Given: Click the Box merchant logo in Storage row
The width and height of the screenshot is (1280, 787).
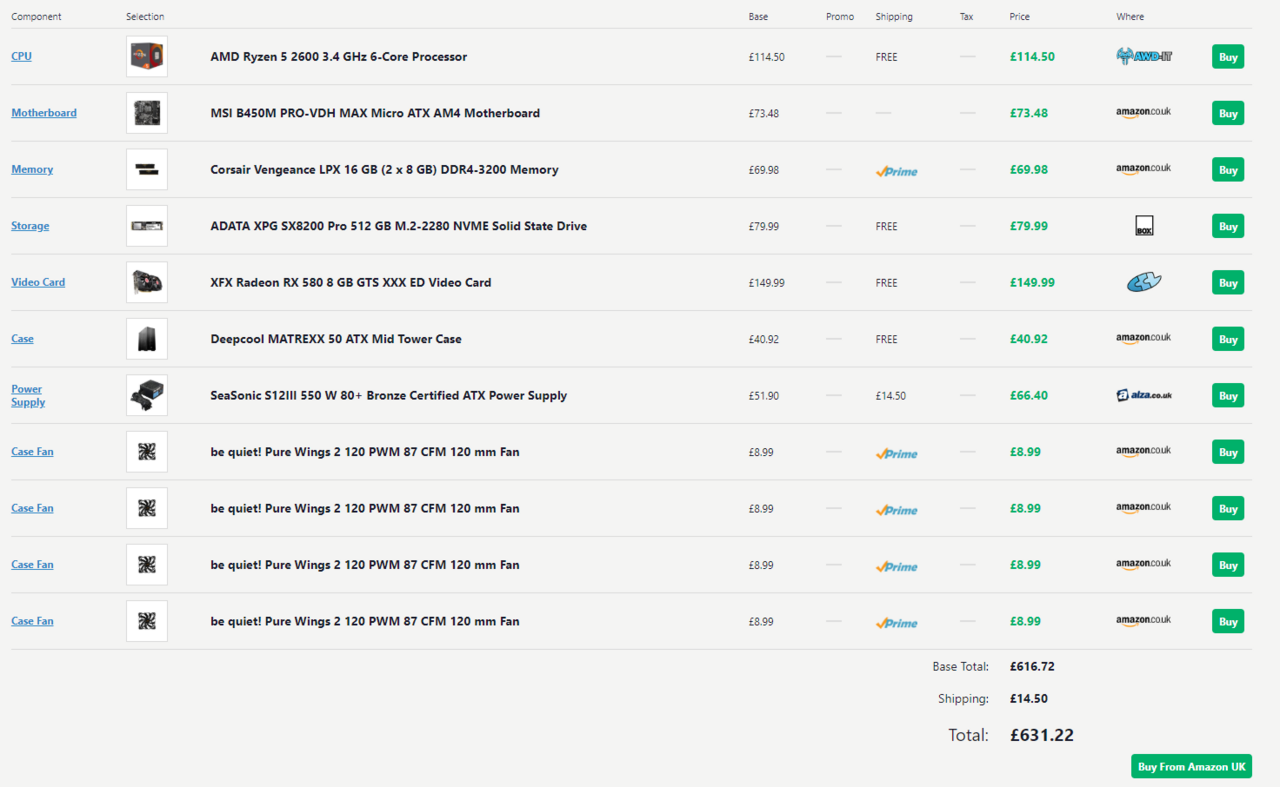Looking at the screenshot, I should 1144,226.
